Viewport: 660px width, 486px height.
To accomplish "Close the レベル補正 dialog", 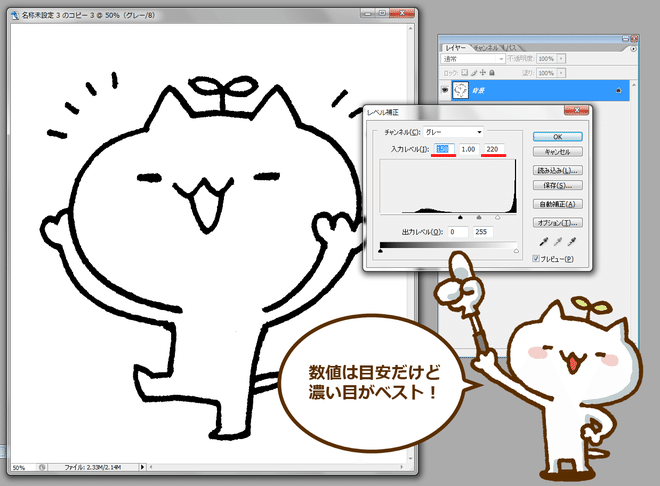I will 577,110.
